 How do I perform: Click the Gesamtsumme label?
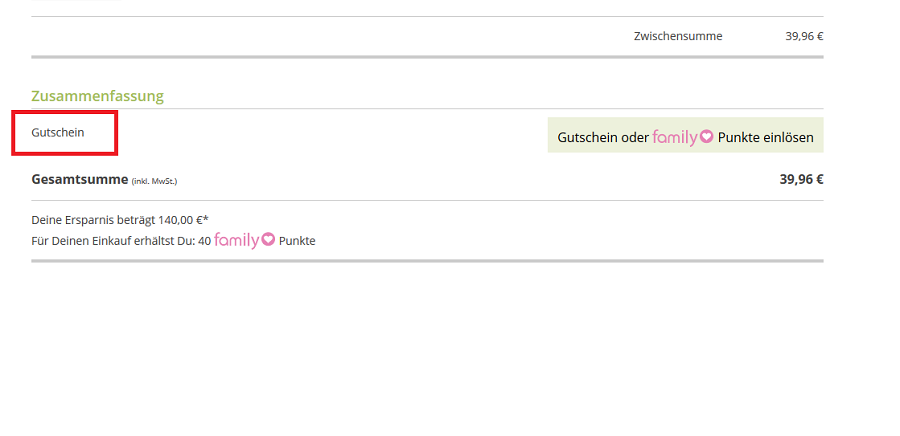(x=80, y=180)
